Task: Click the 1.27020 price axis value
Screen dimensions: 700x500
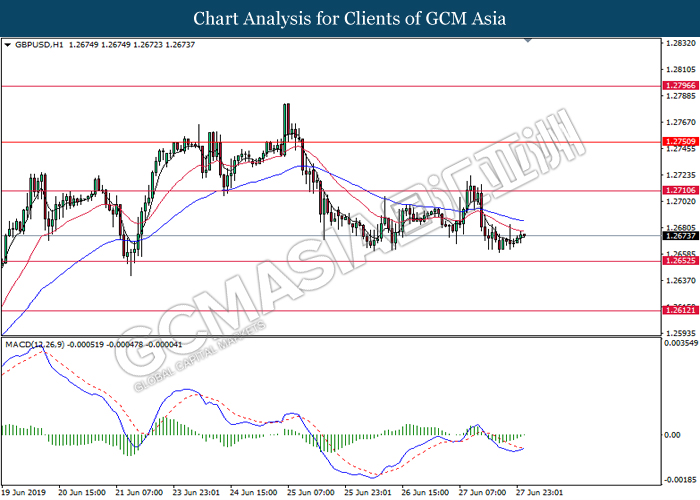Action: tap(680, 201)
